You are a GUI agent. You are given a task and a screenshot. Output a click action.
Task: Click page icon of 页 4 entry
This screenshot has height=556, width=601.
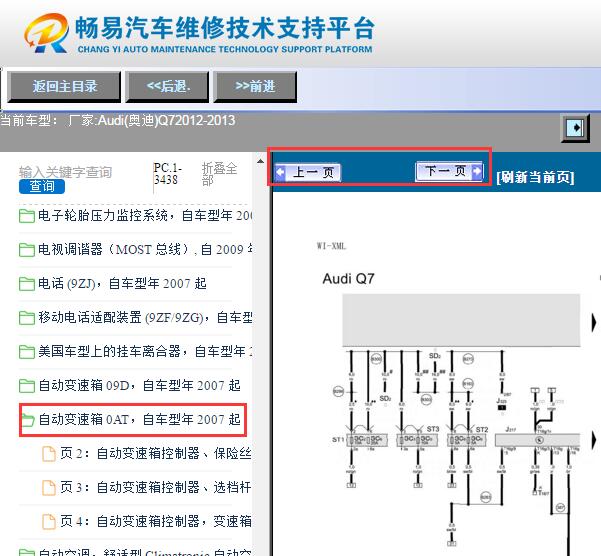(x=49, y=522)
